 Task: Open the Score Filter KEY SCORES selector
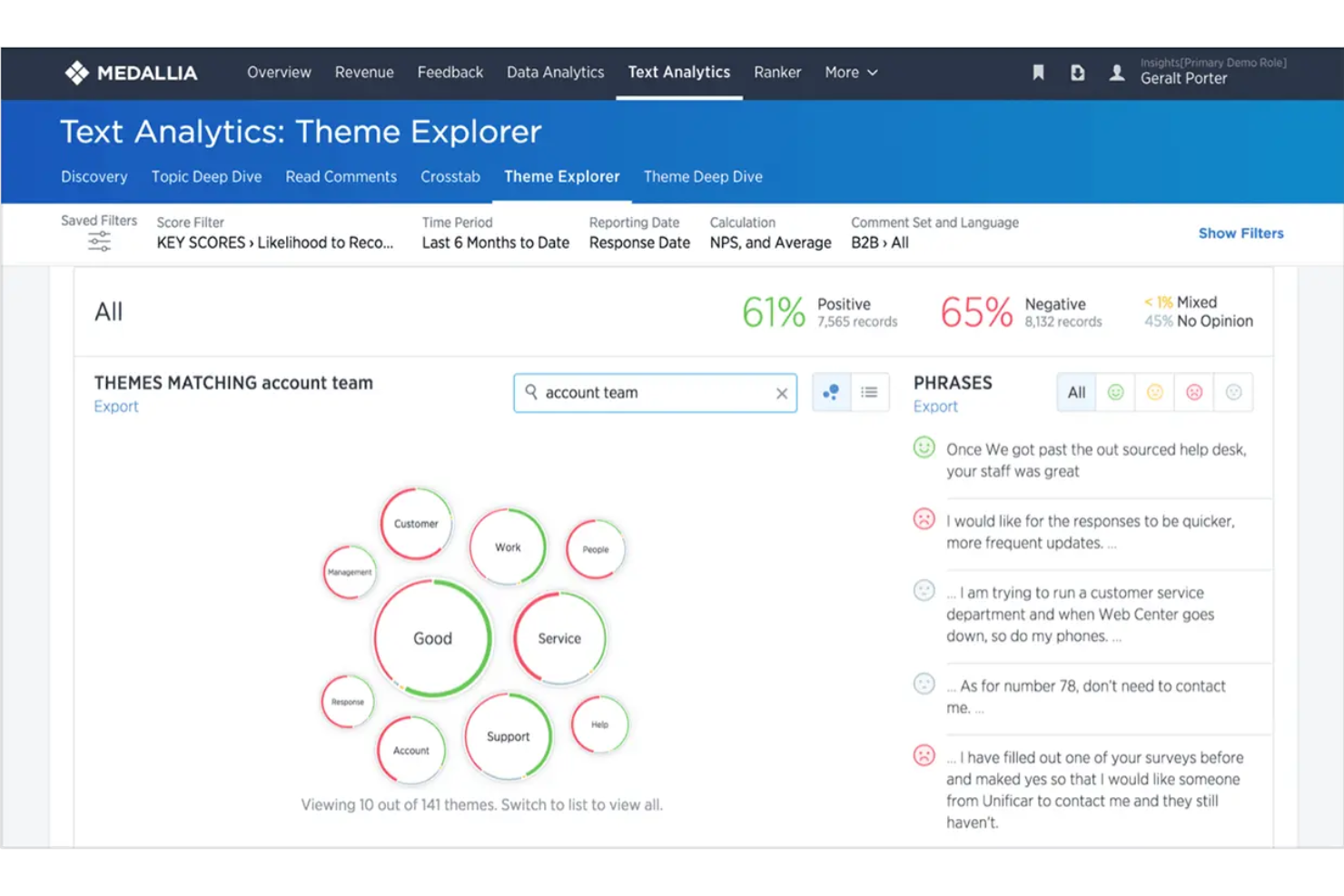(275, 242)
